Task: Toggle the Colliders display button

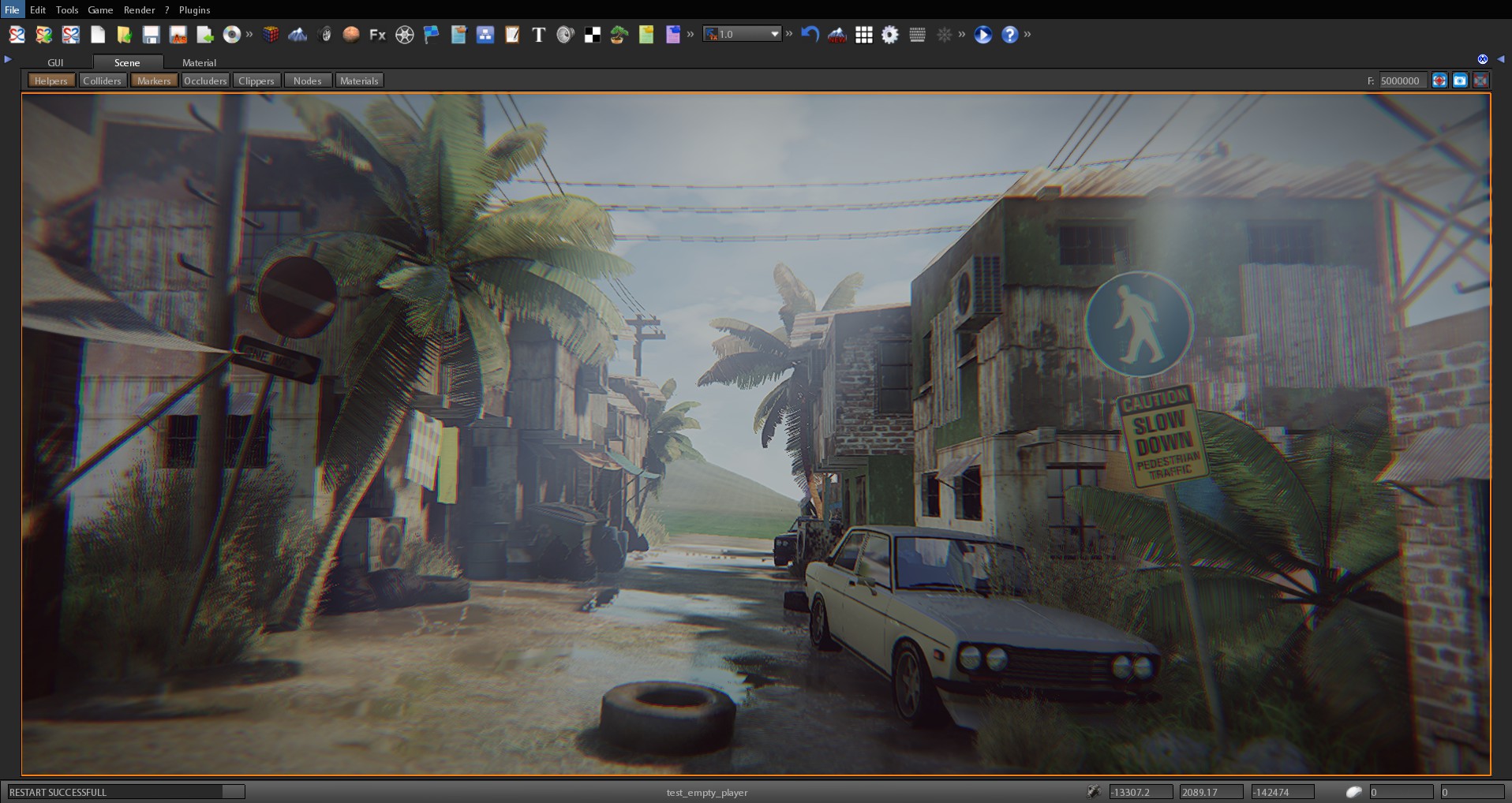Action: (103, 80)
